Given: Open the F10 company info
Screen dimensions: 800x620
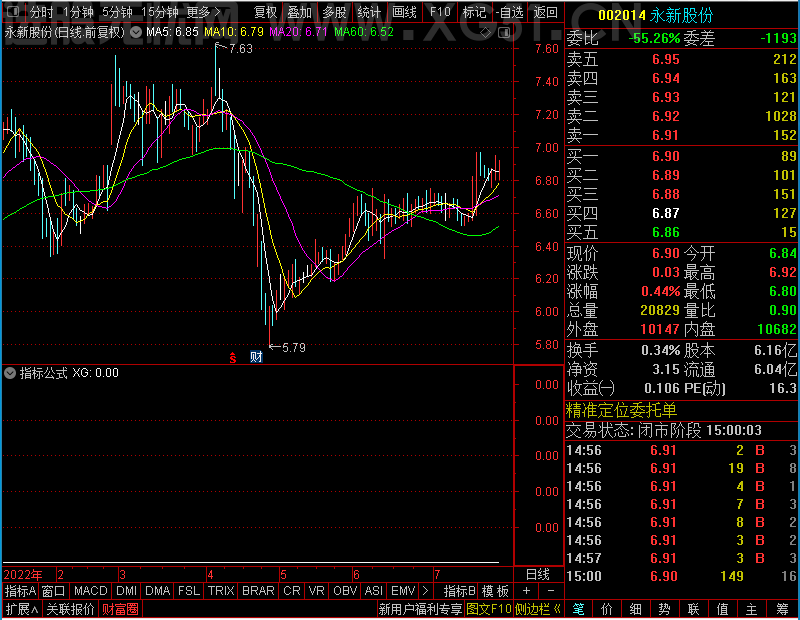Looking at the screenshot, I should (440, 12).
